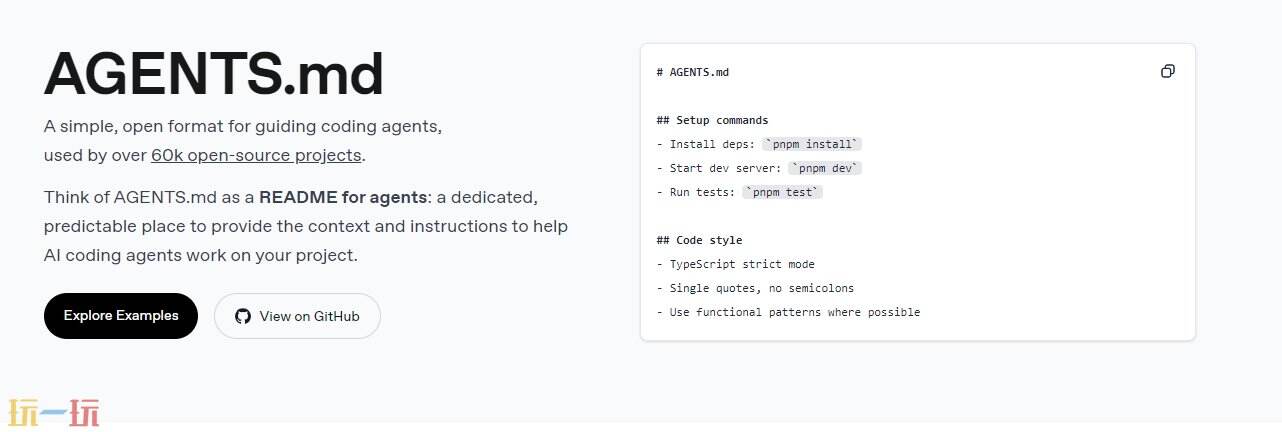Click the 'AI coding agents work' sentence line
This screenshot has width=1282, height=432.
(x=200, y=255)
